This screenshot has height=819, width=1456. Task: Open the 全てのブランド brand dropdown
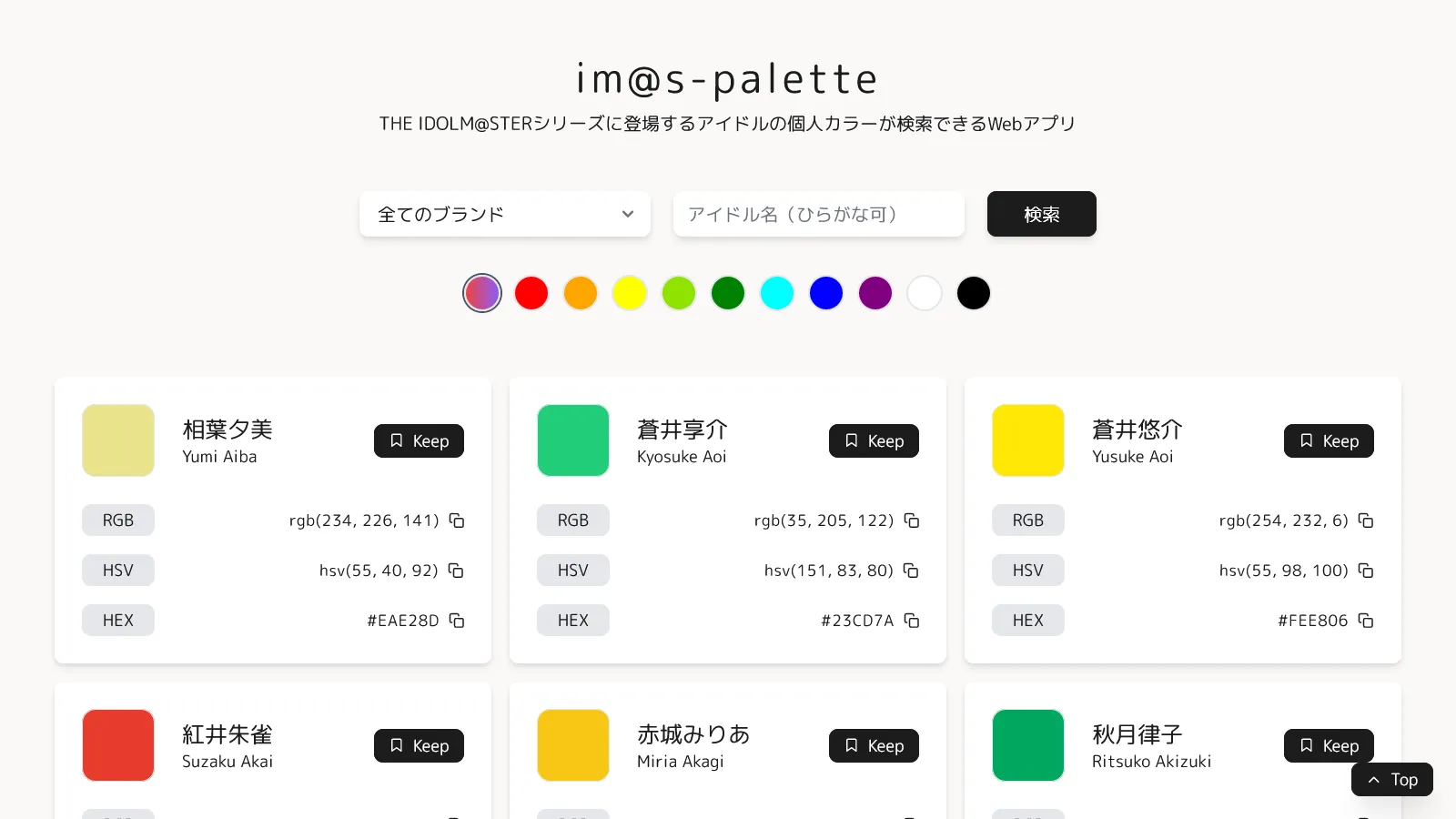(x=504, y=214)
